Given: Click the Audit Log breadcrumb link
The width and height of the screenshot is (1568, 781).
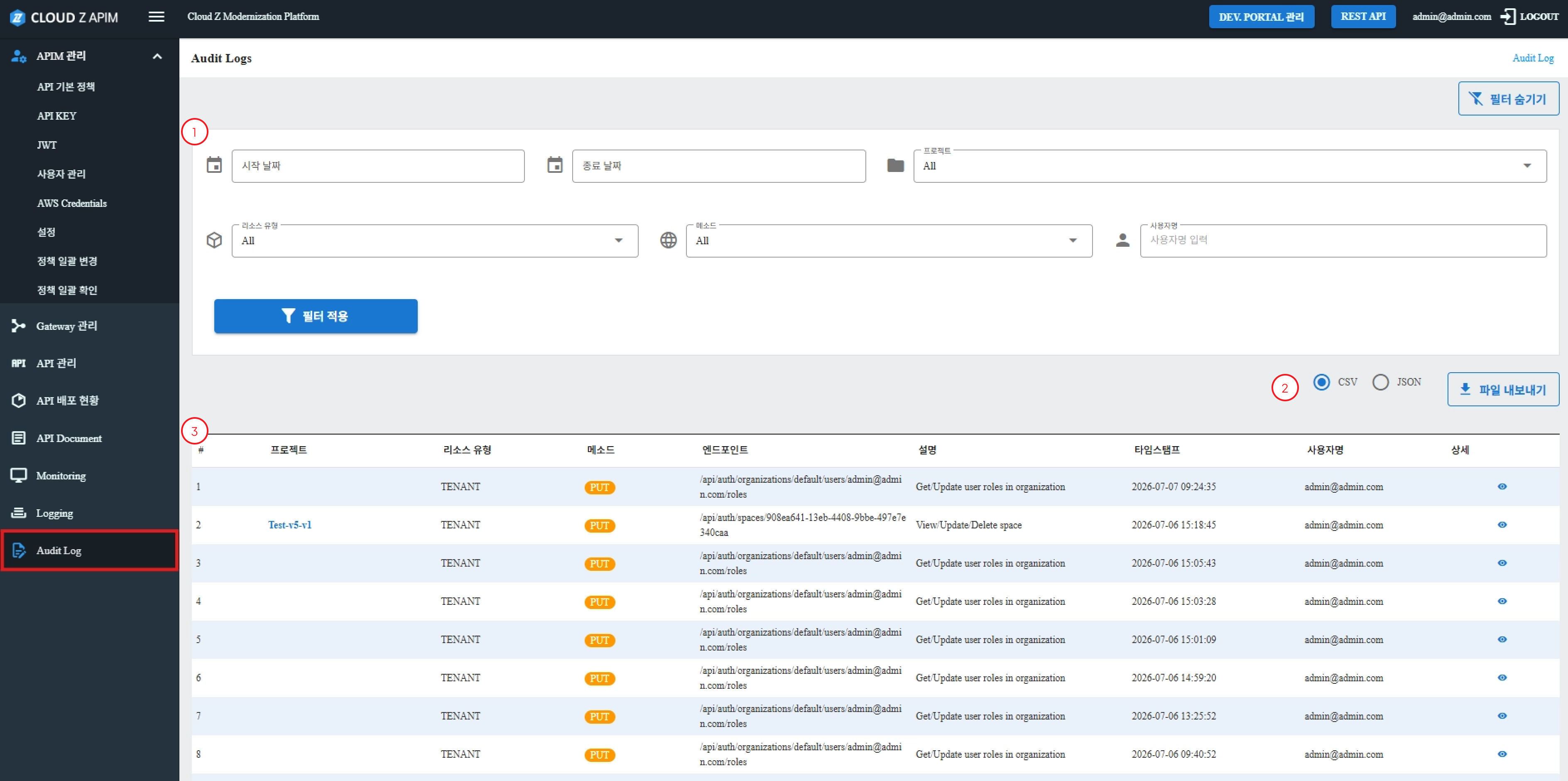Looking at the screenshot, I should click(x=1533, y=58).
